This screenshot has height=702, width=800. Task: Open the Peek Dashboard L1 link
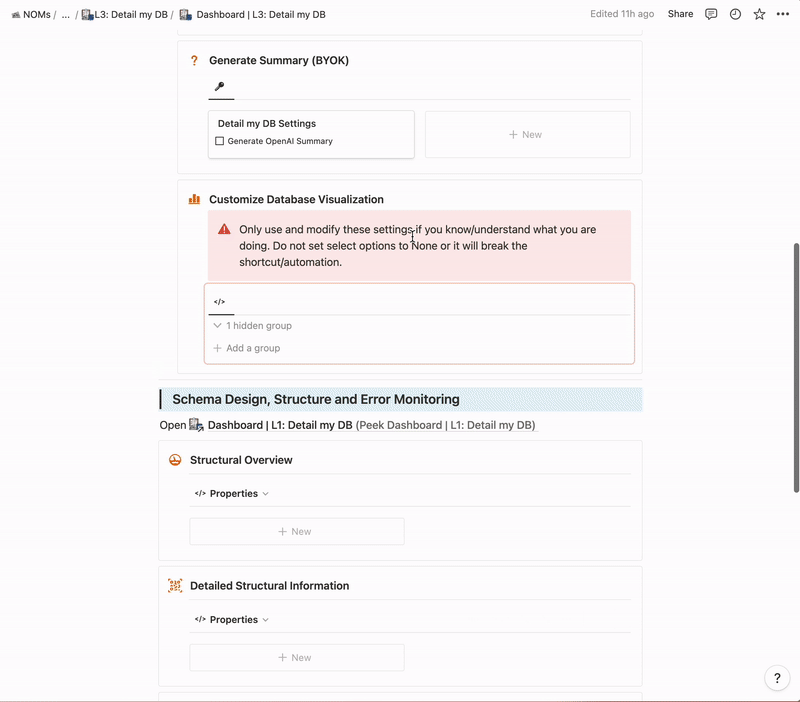(x=446, y=425)
